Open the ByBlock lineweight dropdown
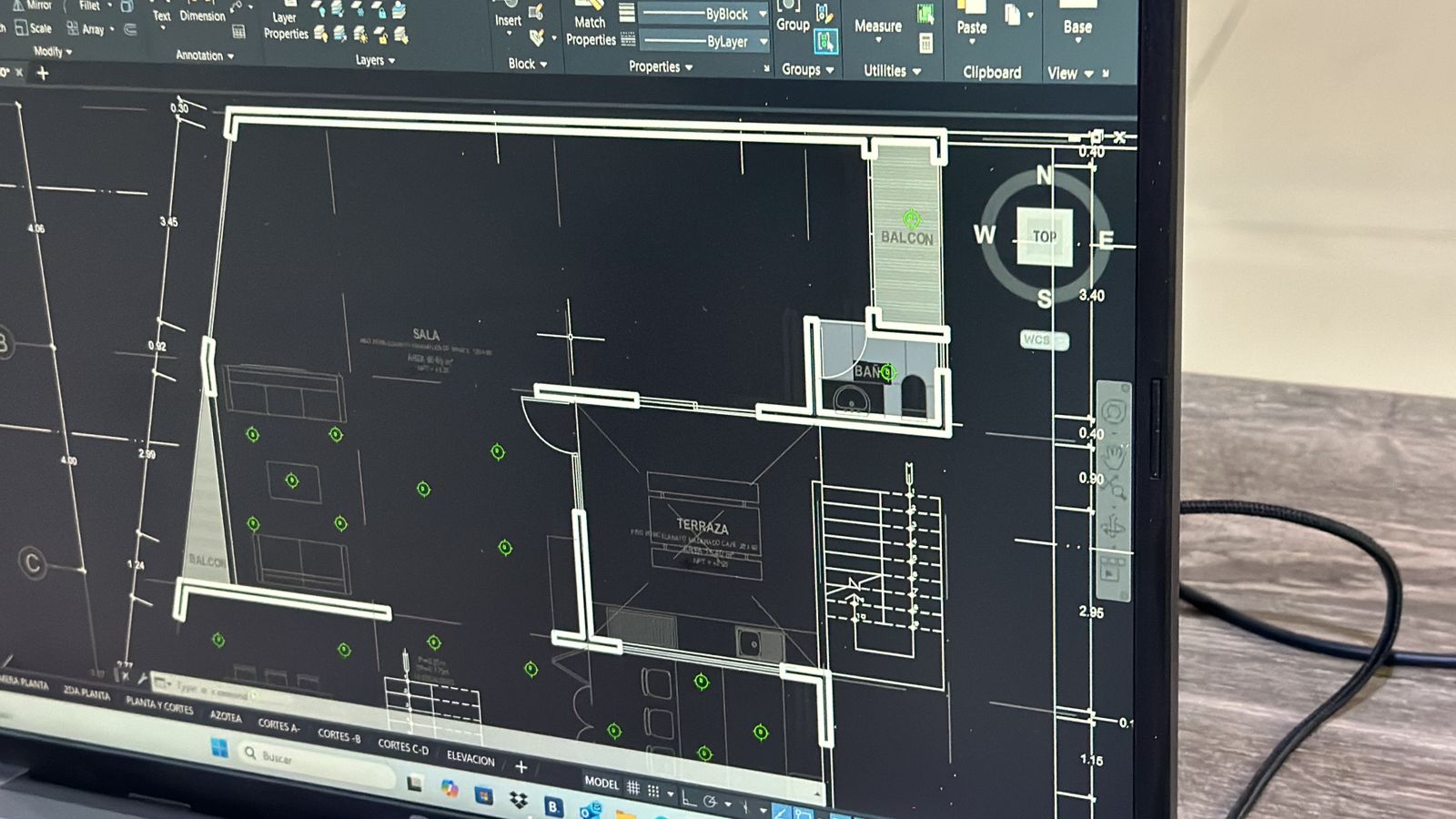1456x819 pixels. 763,14
